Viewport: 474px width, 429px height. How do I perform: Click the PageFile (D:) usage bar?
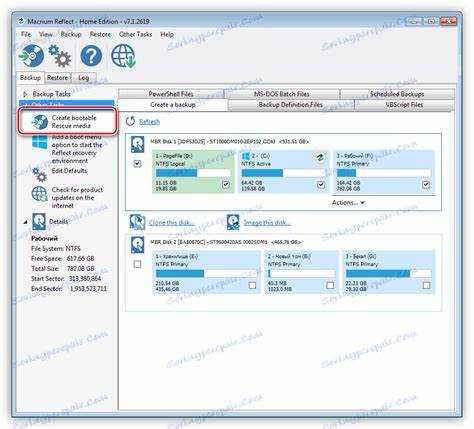193,173
